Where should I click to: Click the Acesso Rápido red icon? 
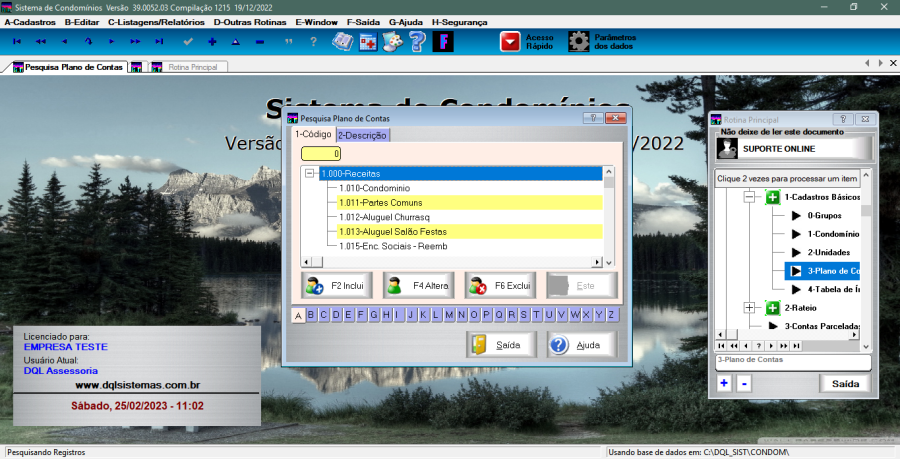click(511, 41)
